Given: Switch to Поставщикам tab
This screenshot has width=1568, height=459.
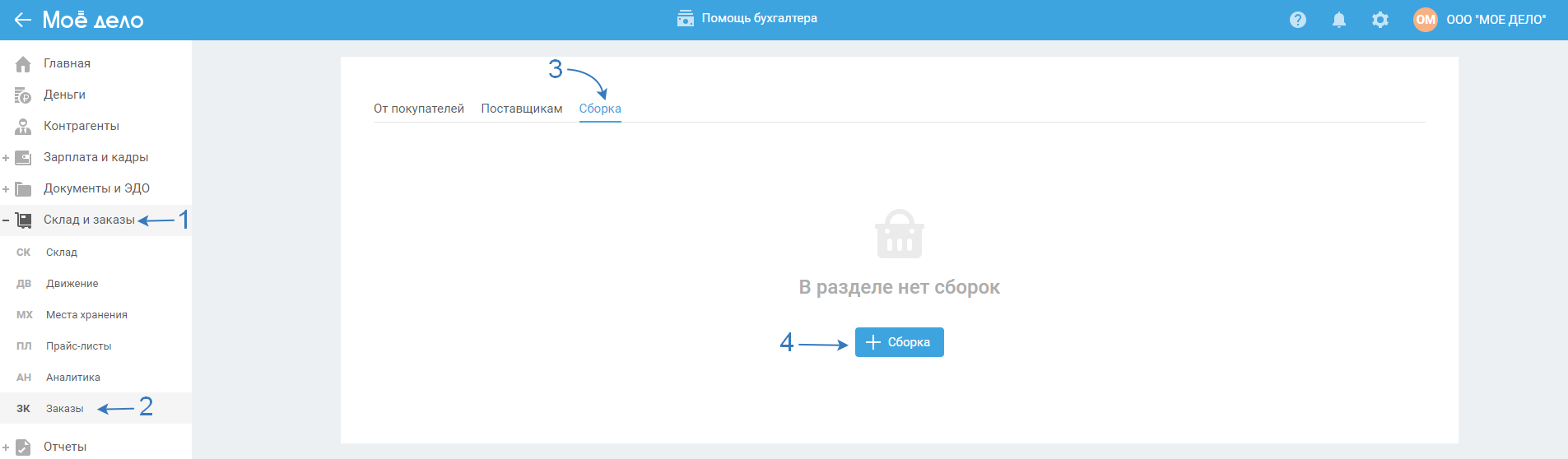Looking at the screenshot, I should pyautogui.click(x=522, y=109).
